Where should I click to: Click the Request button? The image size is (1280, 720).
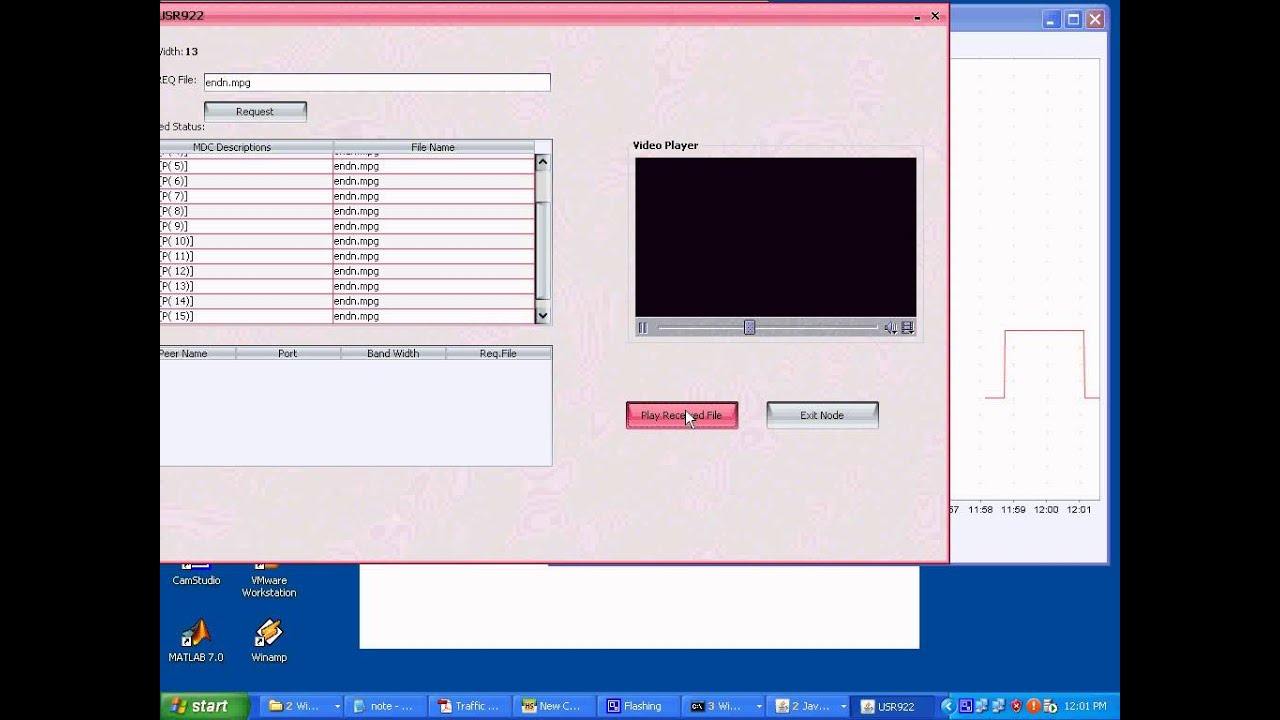[255, 111]
